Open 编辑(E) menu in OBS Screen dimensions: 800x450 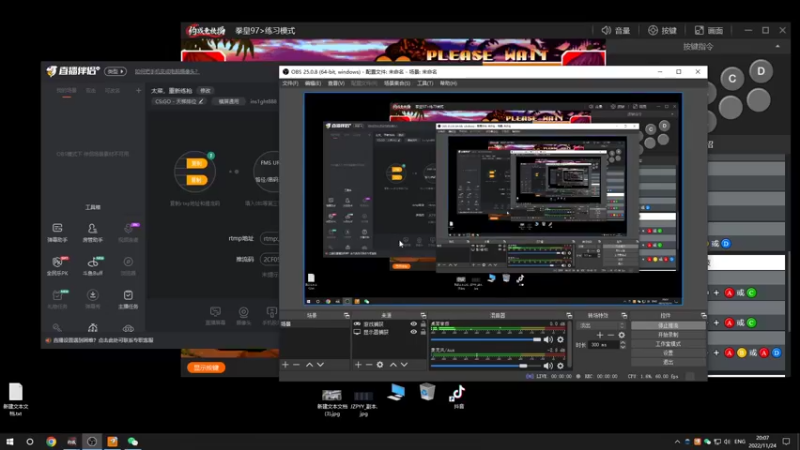313,83
